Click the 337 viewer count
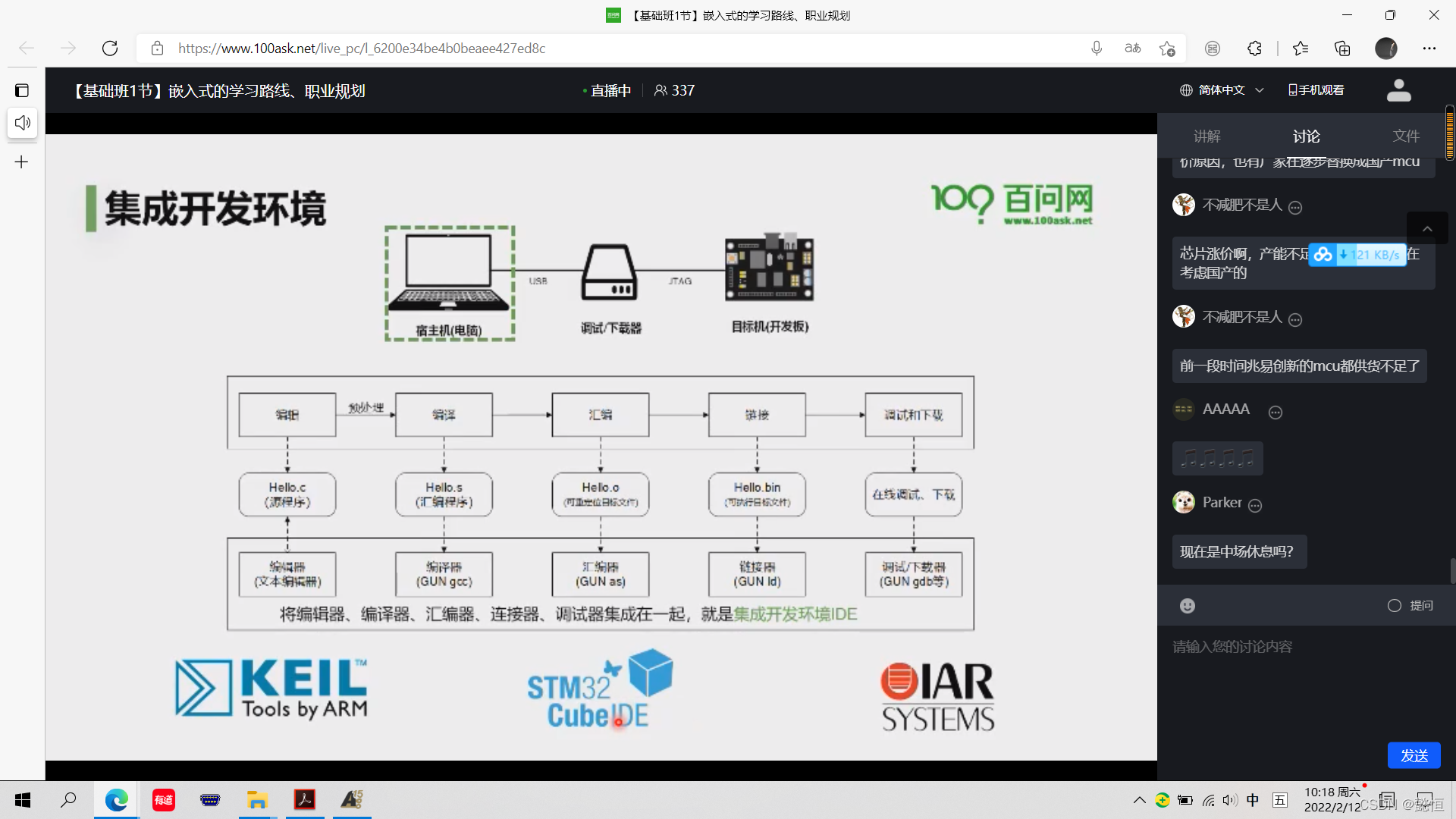Image resolution: width=1456 pixels, height=819 pixels. click(674, 90)
